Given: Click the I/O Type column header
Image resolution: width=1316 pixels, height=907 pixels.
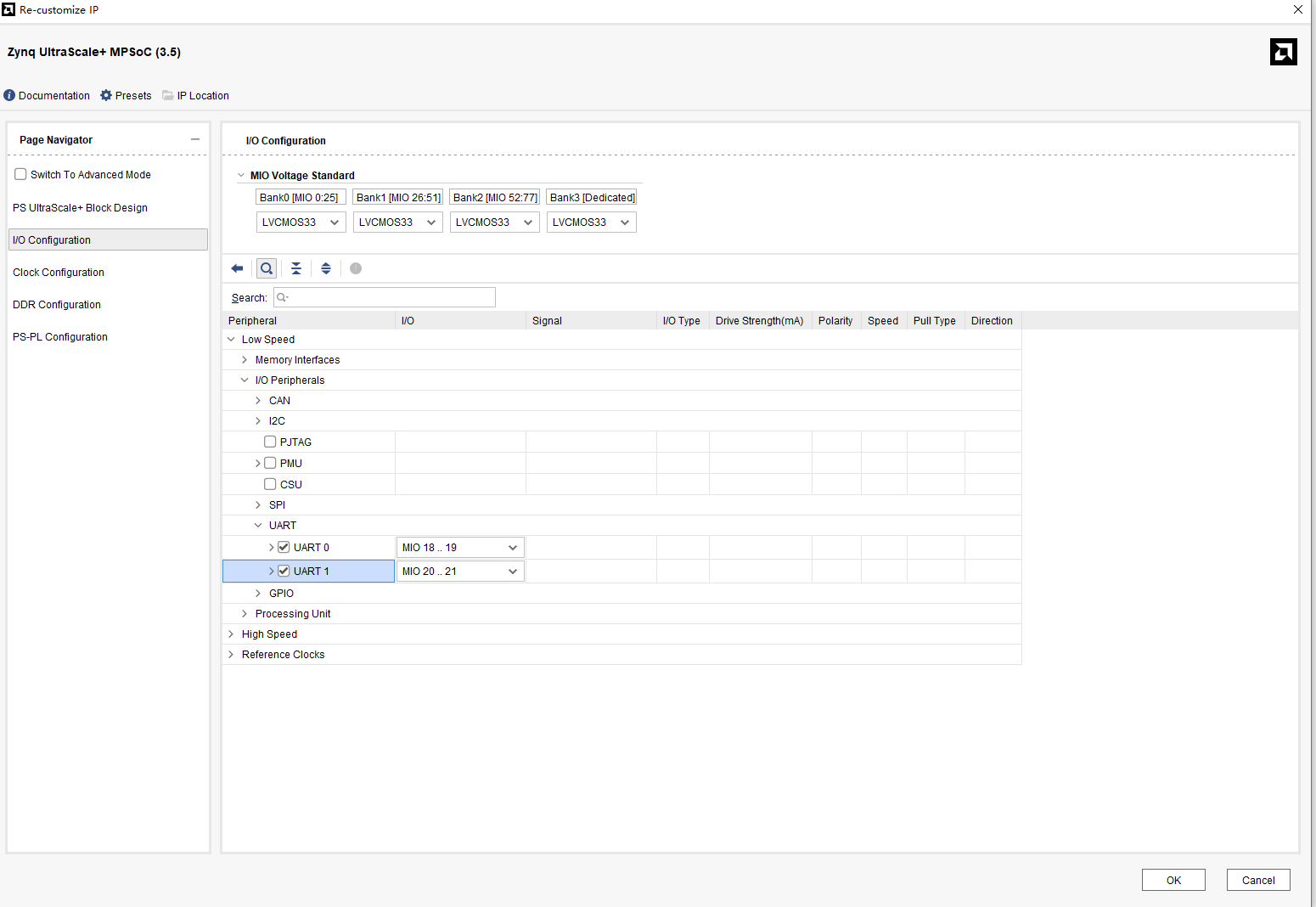Looking at the screenshot, I should point(682,321).
